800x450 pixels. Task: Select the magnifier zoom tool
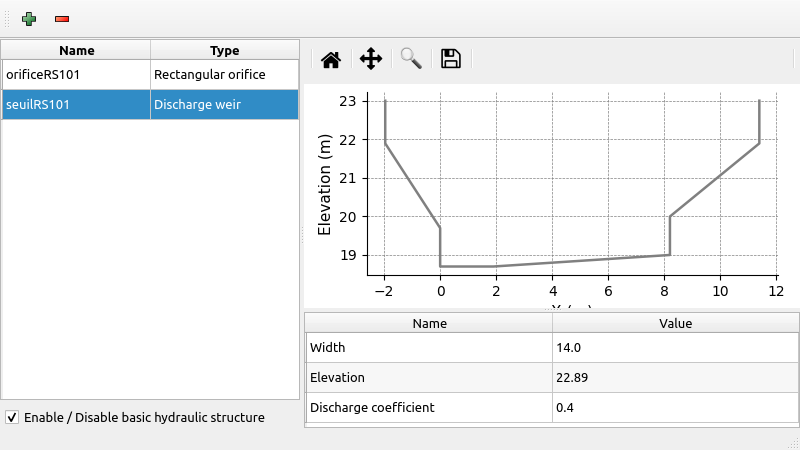pyautogui.click(x=411, y=59)
